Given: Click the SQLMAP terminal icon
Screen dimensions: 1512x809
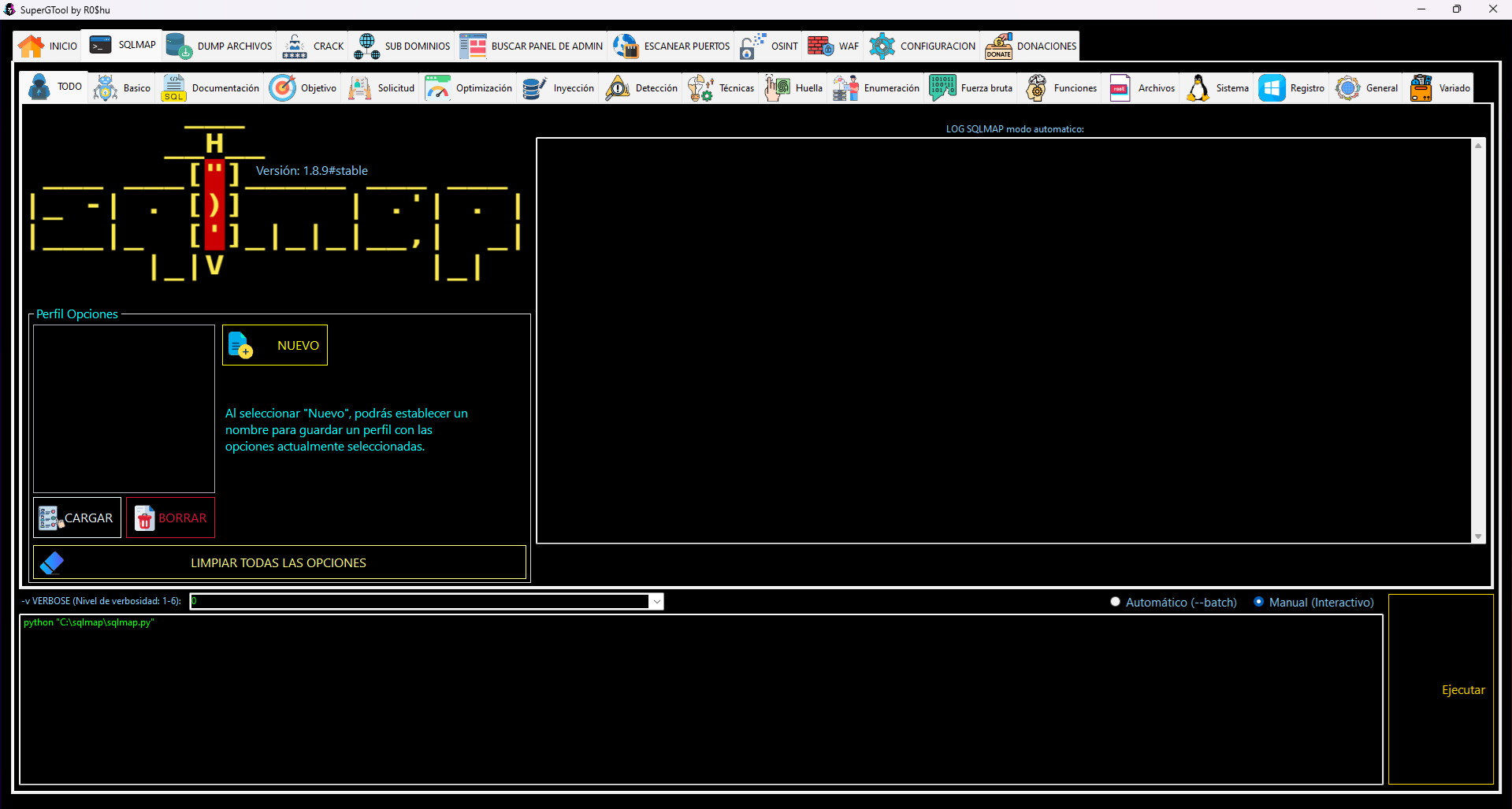Looking at the screenshot, I should [x=100, y=45].
